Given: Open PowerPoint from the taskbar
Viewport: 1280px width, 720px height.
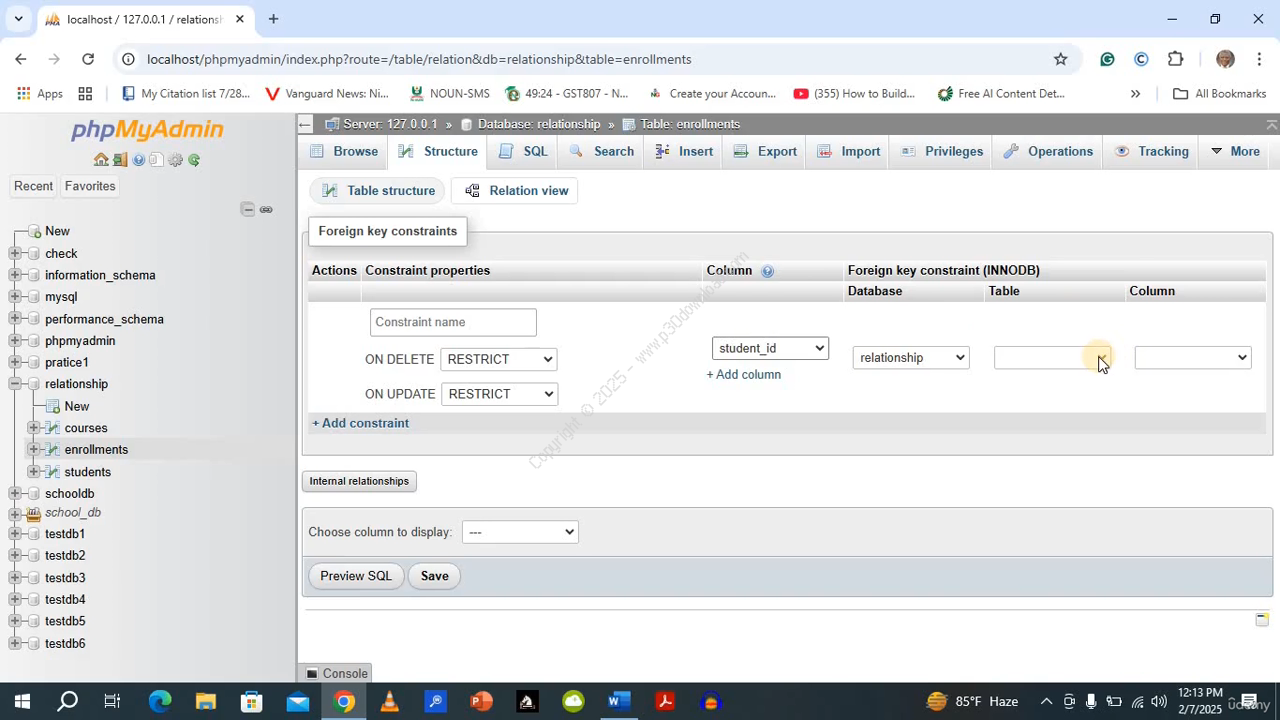Looking at the screenshot, I should point(481,702).
